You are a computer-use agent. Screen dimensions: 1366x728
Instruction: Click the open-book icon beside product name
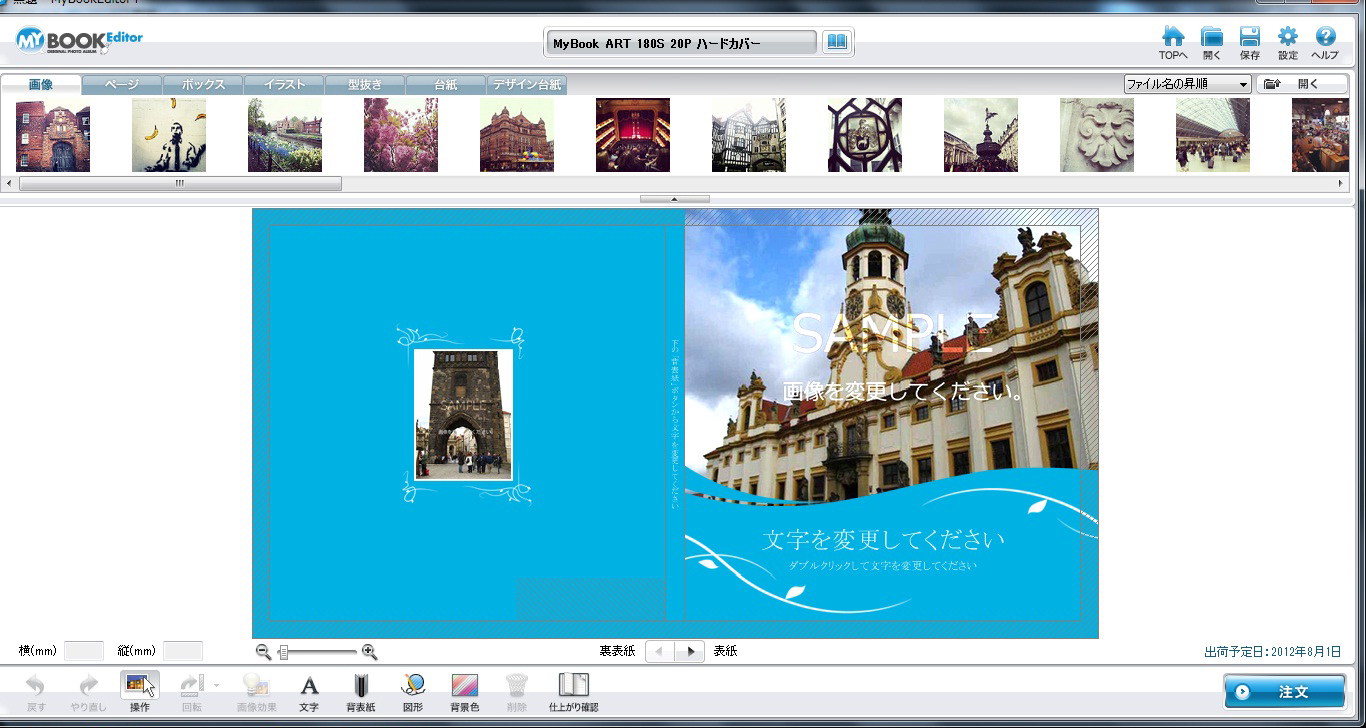[836, 43]
